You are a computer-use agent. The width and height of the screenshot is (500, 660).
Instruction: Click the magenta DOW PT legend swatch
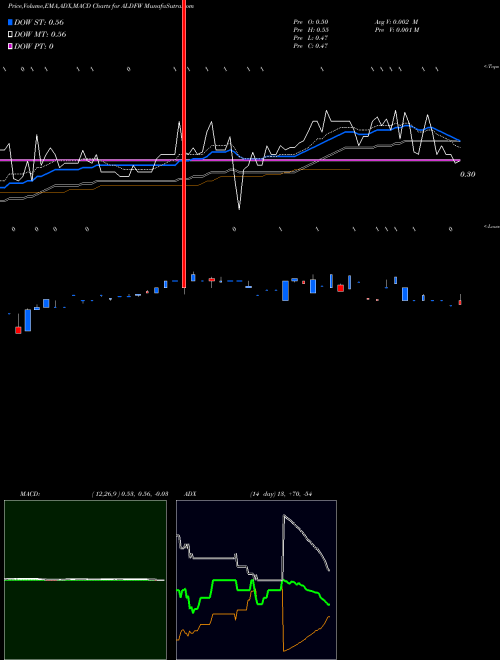(x=10, y=46)
